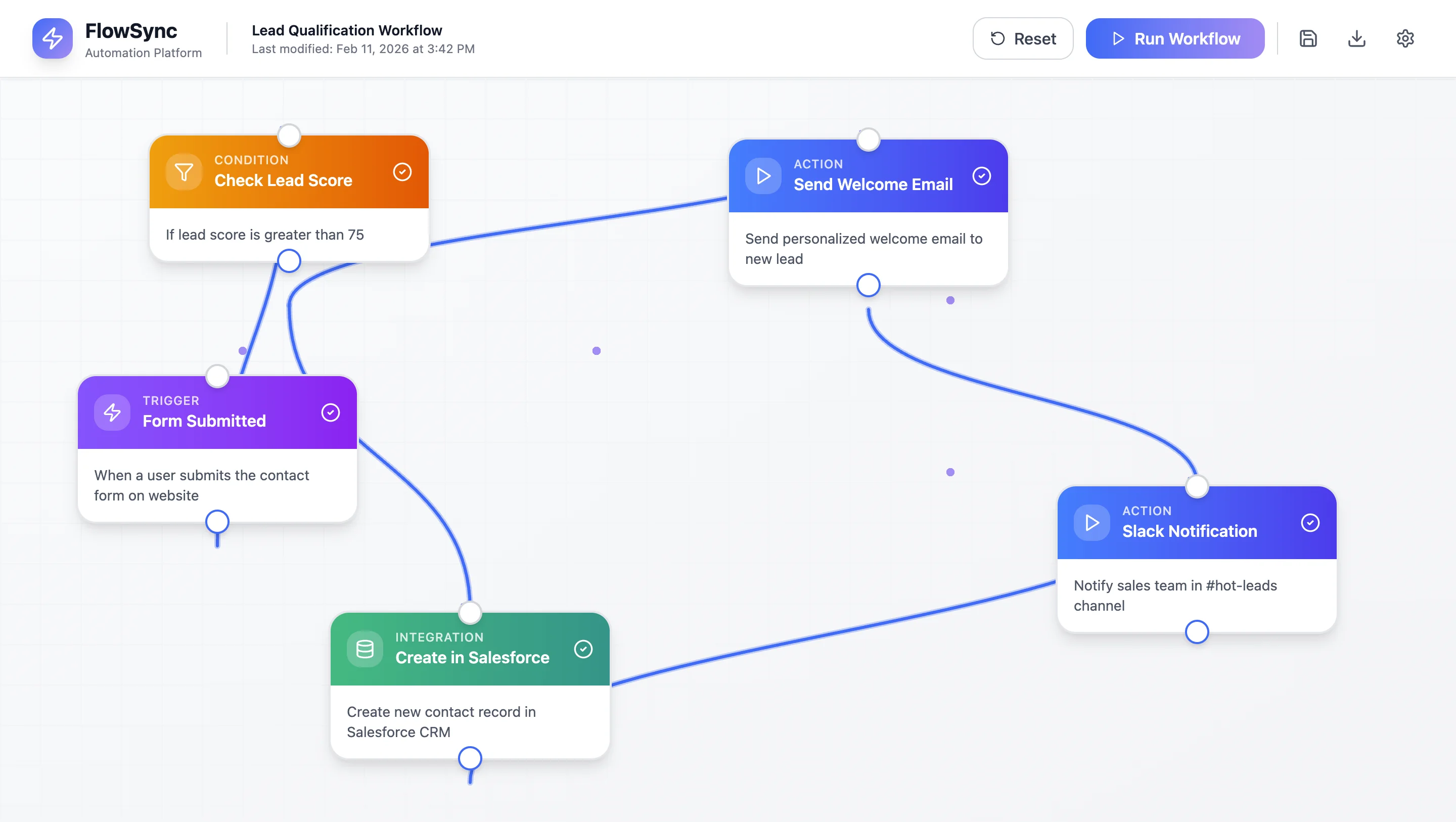
Task: Export the workflow via the download icon
Action: 1356,38
